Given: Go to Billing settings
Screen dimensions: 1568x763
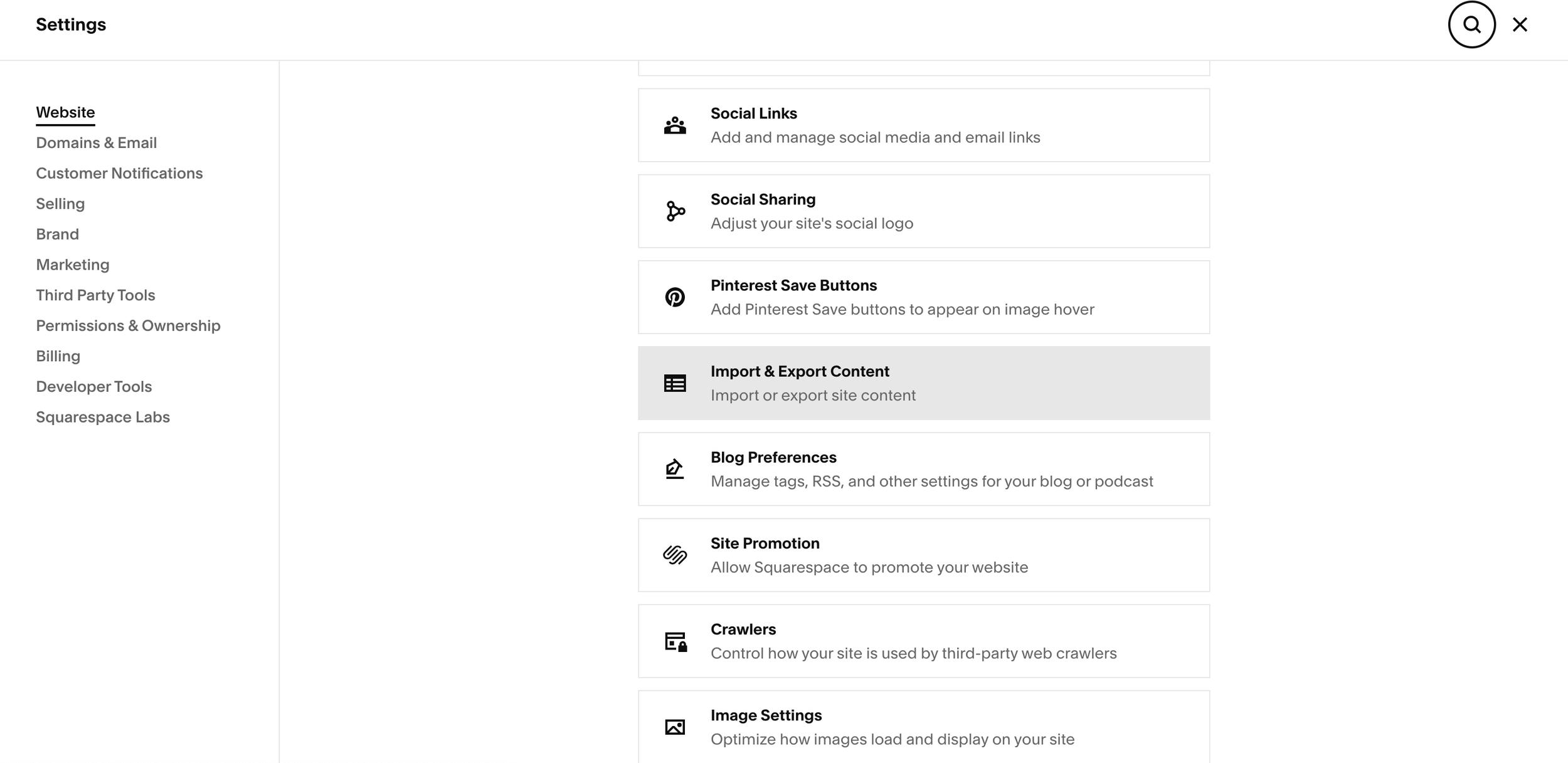Looking at the screenshot, I should point(58,355).
